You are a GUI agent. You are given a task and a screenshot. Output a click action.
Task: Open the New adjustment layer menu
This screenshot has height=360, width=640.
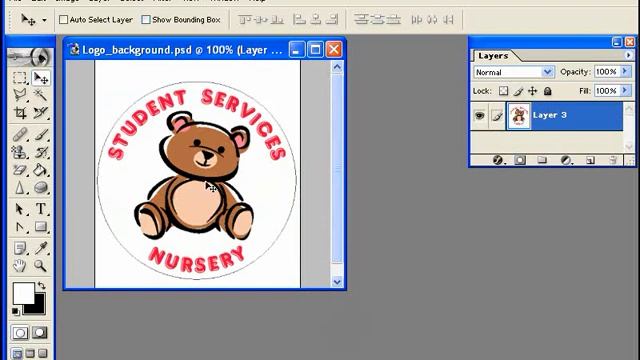pos(566,160)
